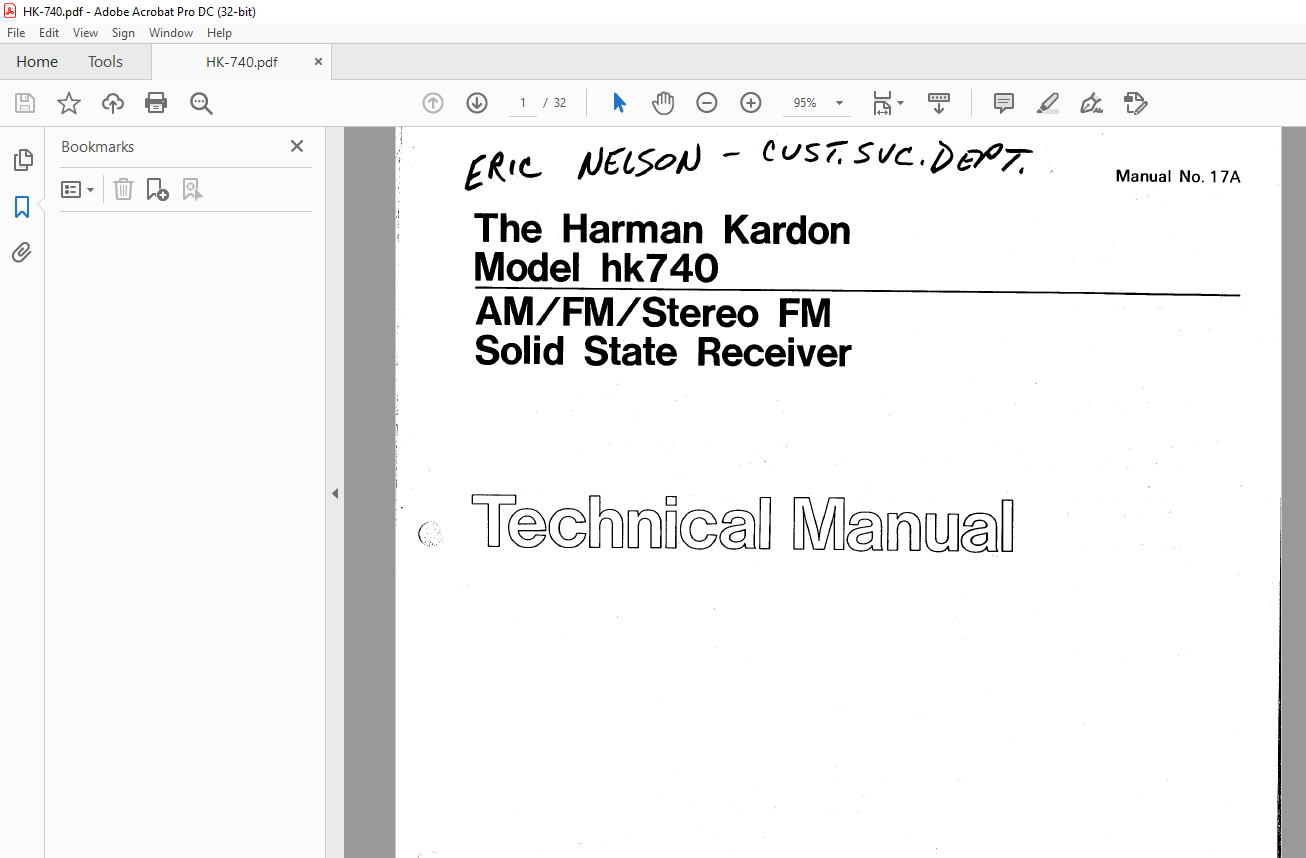The image size is (1306, 858).
Task: Zoom out with the minus button
Action: point(707,103)
